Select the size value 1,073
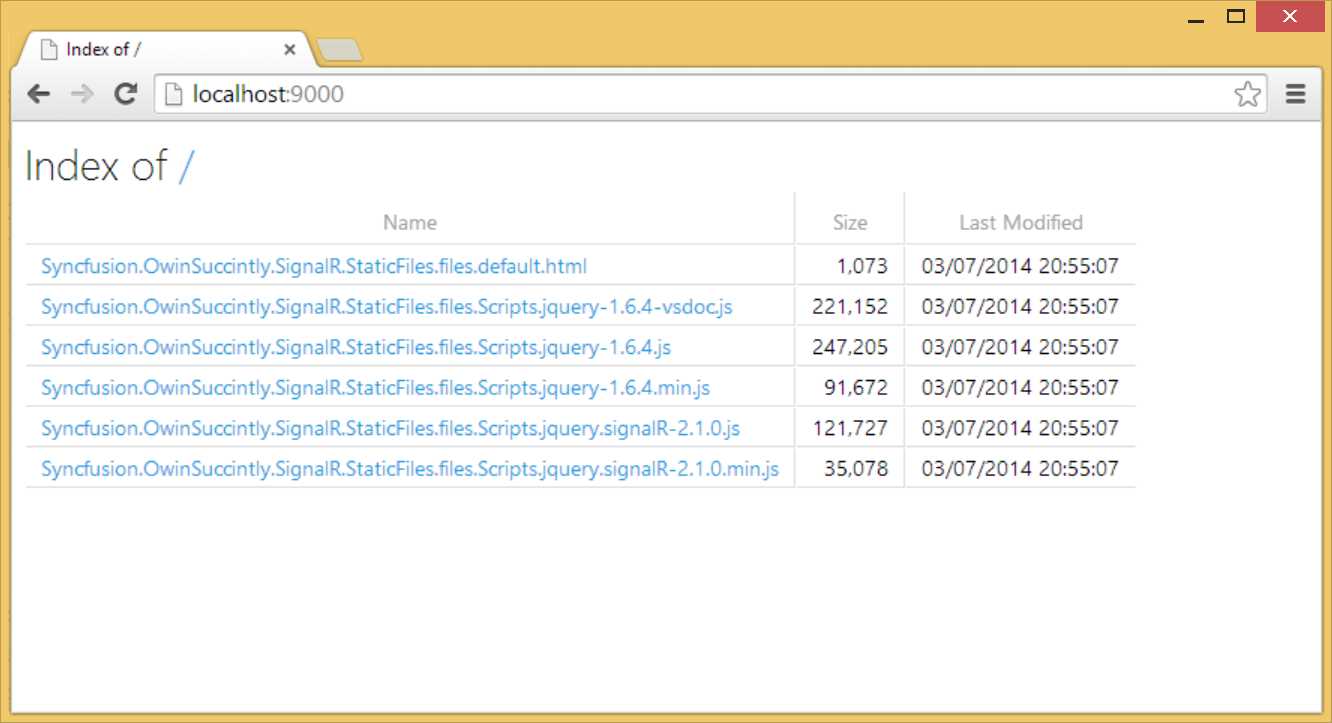1332x723 pixels. [x=862, y=266]
